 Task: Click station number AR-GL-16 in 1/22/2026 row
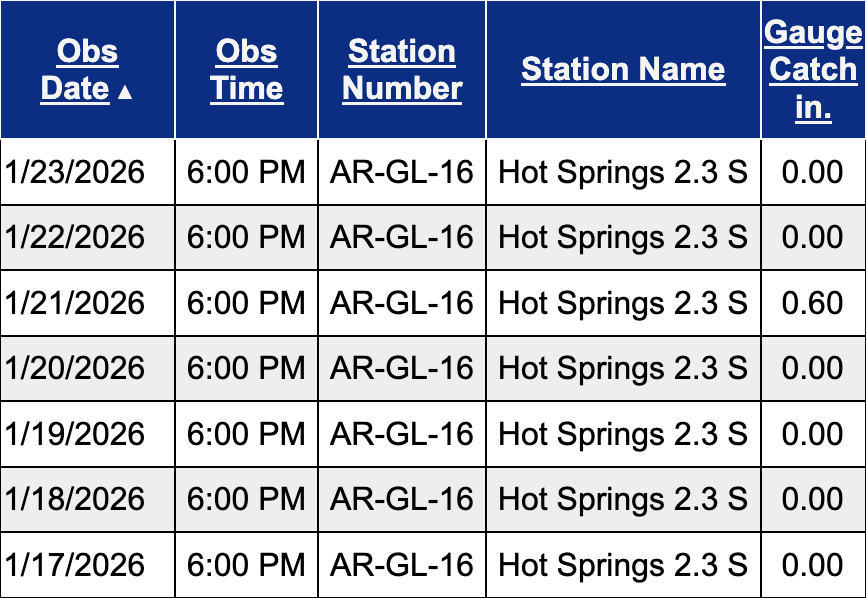402,237
